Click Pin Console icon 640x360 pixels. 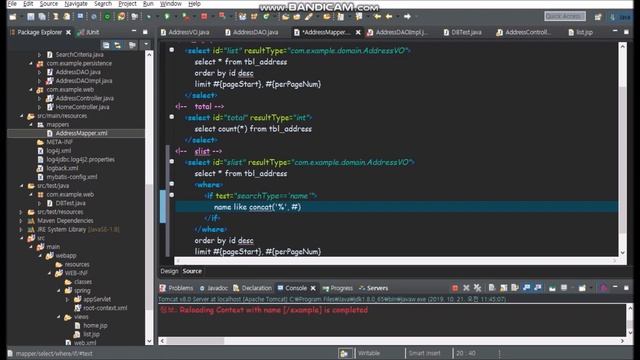click(552, 288)
